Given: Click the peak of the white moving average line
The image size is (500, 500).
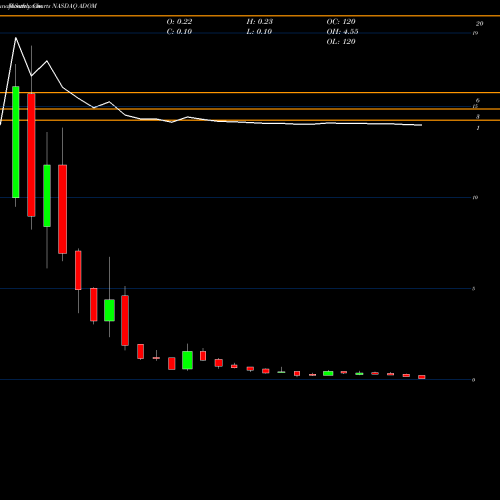Looking at the screenshot, I should pyautogui.click(x=16, y=38).
